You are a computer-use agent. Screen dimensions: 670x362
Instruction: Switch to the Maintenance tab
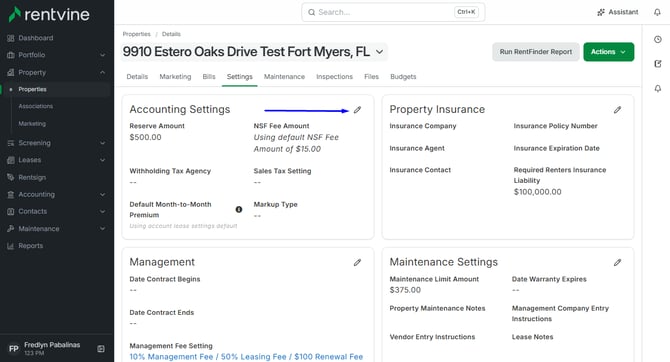point(284,77)
